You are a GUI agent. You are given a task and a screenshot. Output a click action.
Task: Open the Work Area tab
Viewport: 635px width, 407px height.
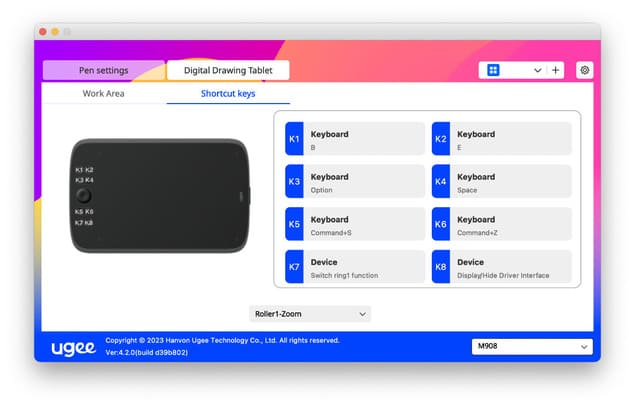tap(103, 94)
